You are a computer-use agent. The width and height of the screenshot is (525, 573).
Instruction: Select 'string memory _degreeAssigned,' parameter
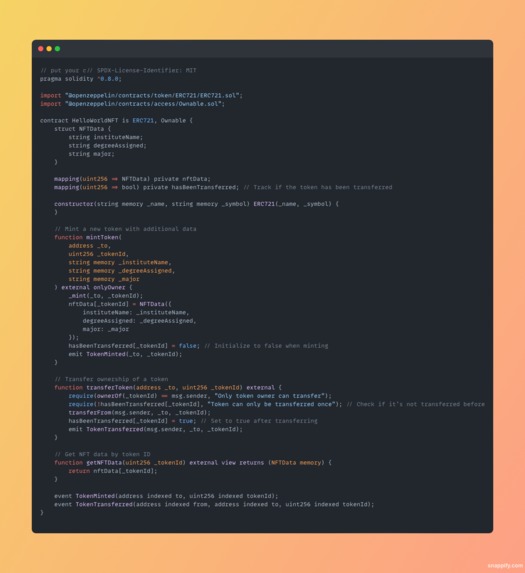click(122, 271)
